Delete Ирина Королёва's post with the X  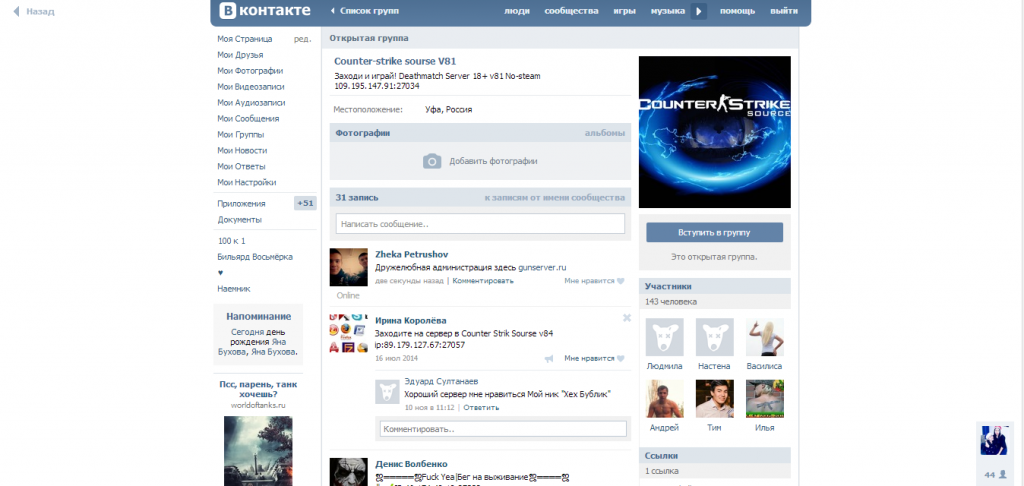tap(627, 318)
